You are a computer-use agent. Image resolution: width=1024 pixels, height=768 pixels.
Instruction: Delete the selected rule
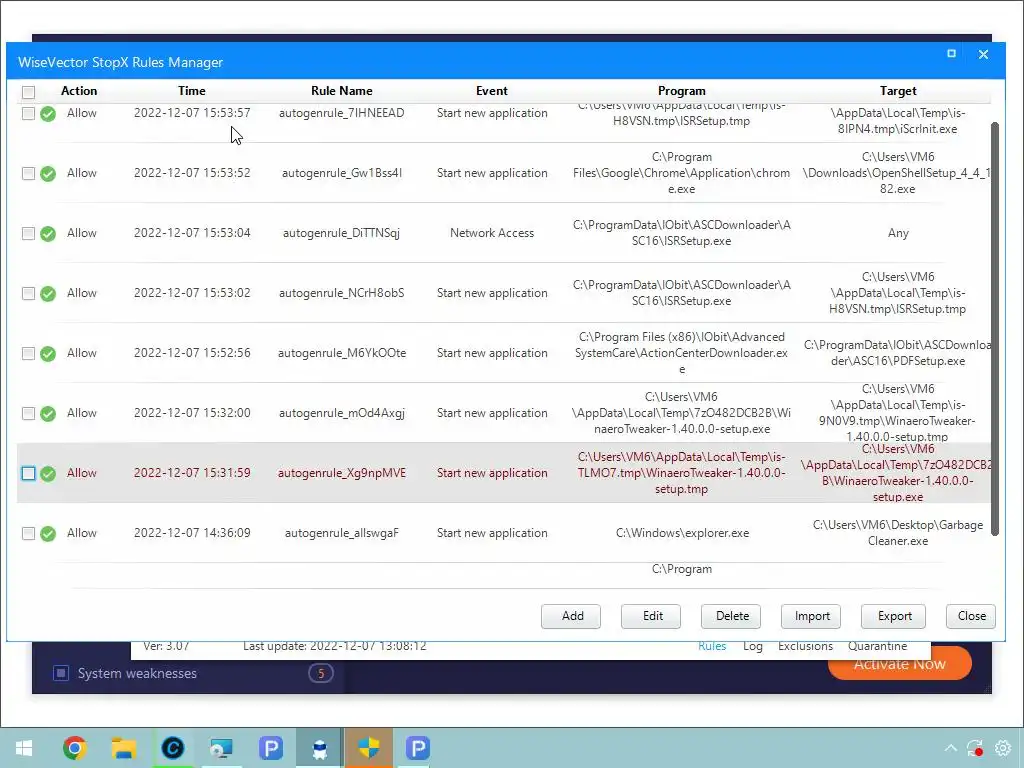pyautogui.click(x=731, y=616)
